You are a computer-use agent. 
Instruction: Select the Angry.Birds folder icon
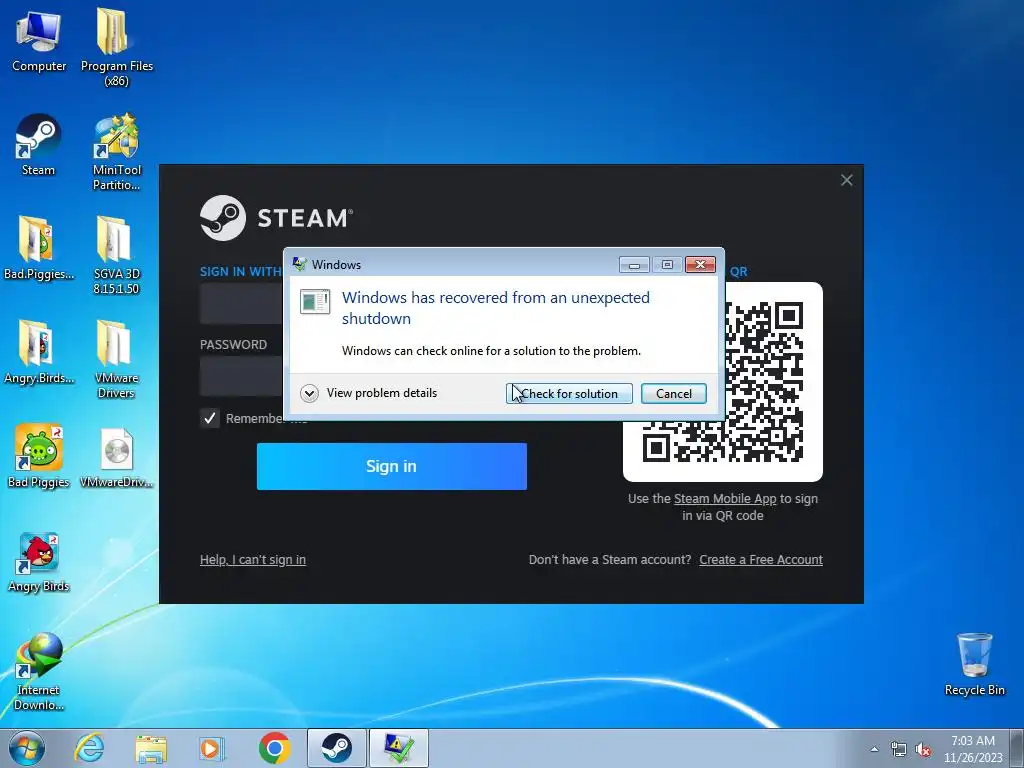(39, 352)
